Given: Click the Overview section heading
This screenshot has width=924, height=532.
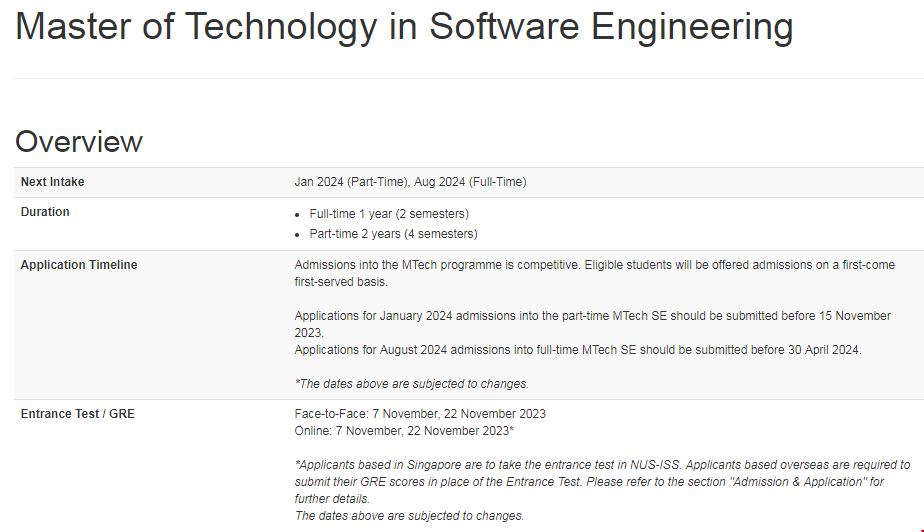Looking at the screenshot, I should tap(79, 142).
